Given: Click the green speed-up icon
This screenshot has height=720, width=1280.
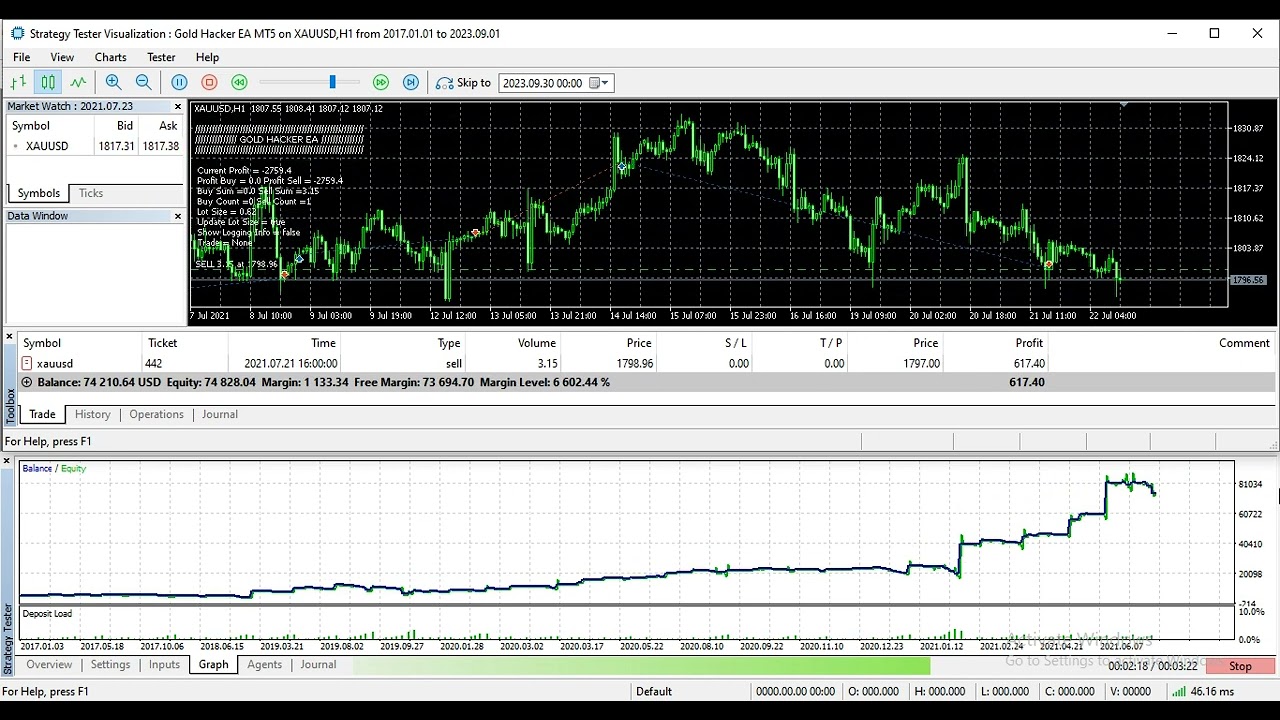Looking at the screenshot, I should click(x=381, y=83).
